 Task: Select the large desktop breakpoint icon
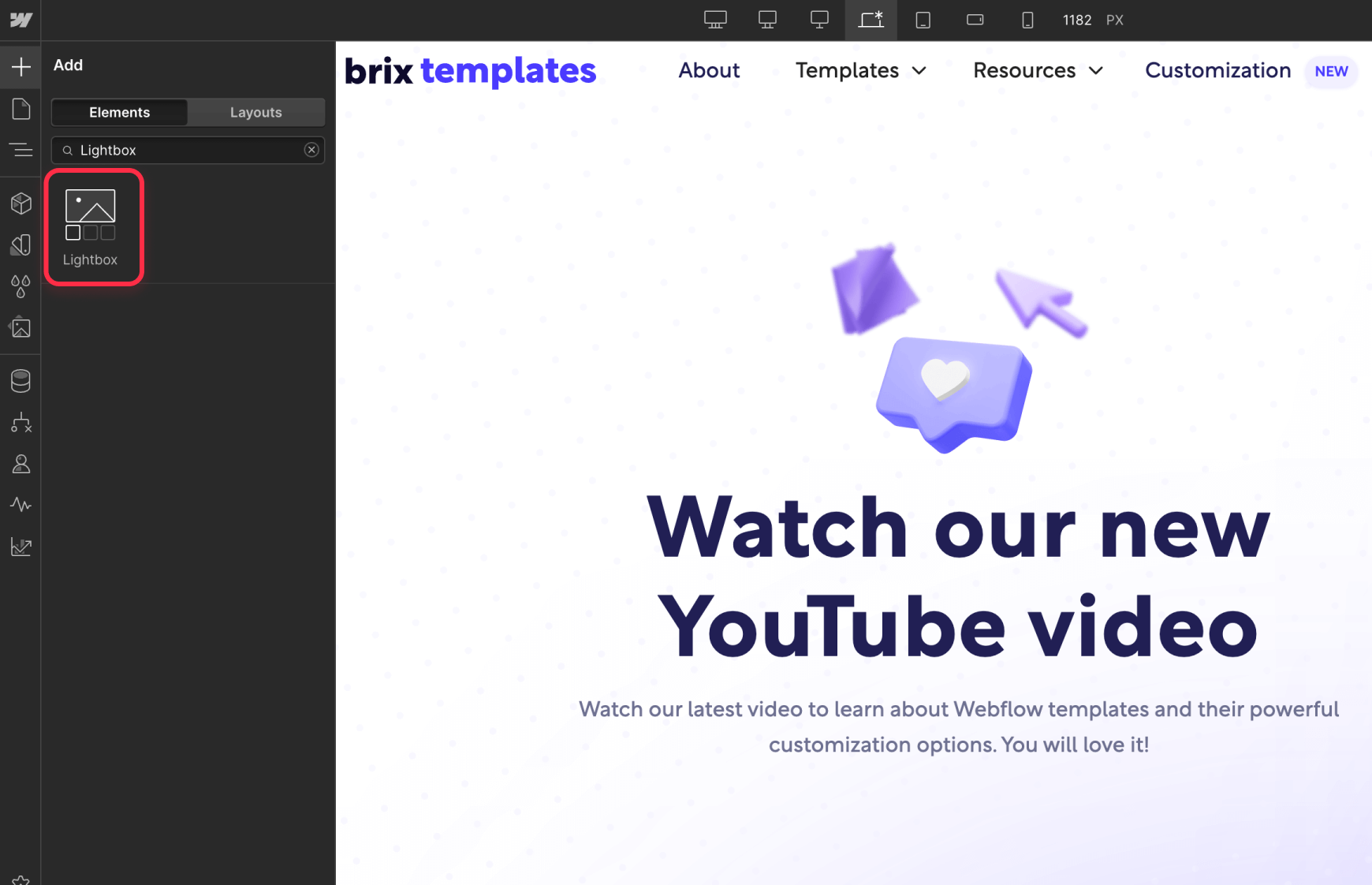(767, 20)
